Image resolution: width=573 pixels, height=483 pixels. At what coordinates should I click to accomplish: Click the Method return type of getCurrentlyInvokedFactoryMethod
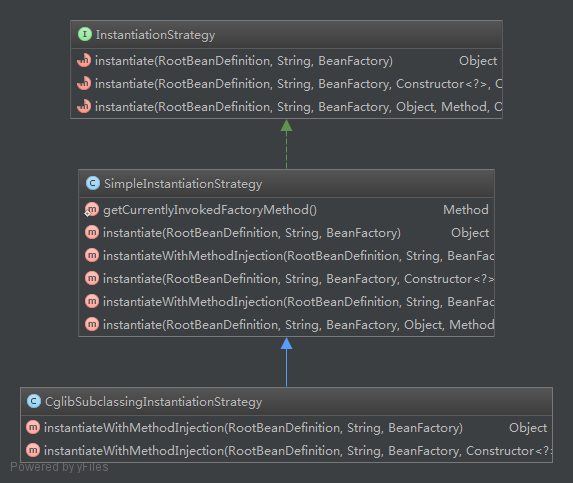[x=466, y=210]
